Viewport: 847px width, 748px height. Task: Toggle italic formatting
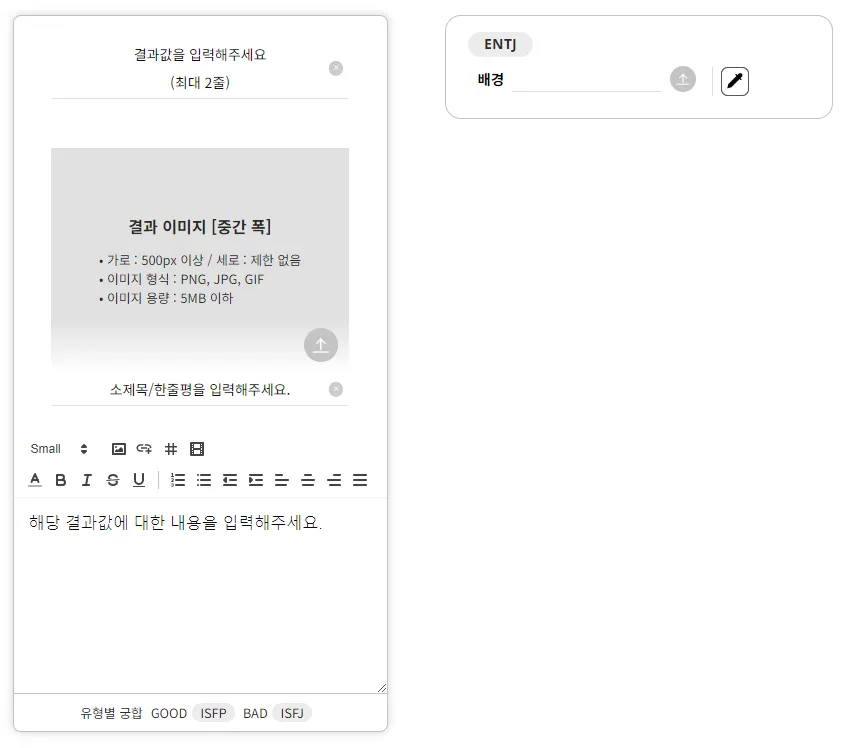coord(86,480)
